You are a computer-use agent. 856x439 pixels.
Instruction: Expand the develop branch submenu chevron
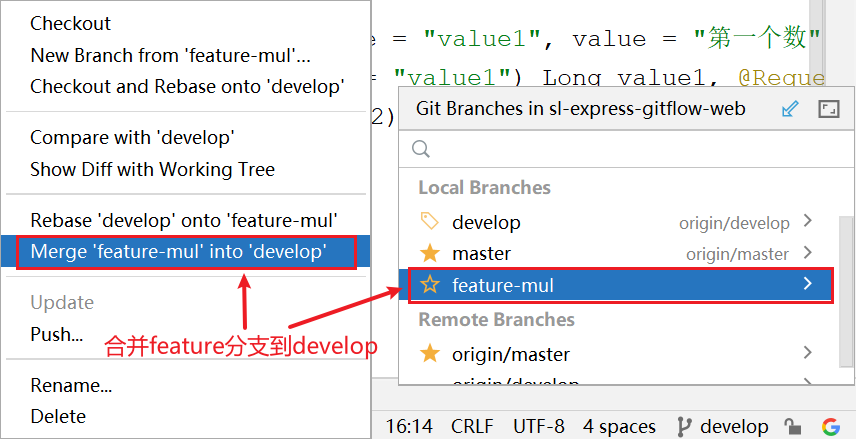click(x=809, y=221)
